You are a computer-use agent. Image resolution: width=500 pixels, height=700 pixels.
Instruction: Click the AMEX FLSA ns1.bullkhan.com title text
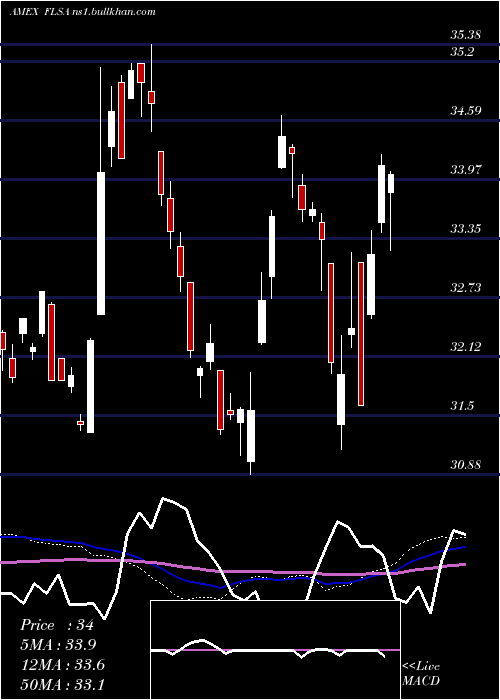83,12
